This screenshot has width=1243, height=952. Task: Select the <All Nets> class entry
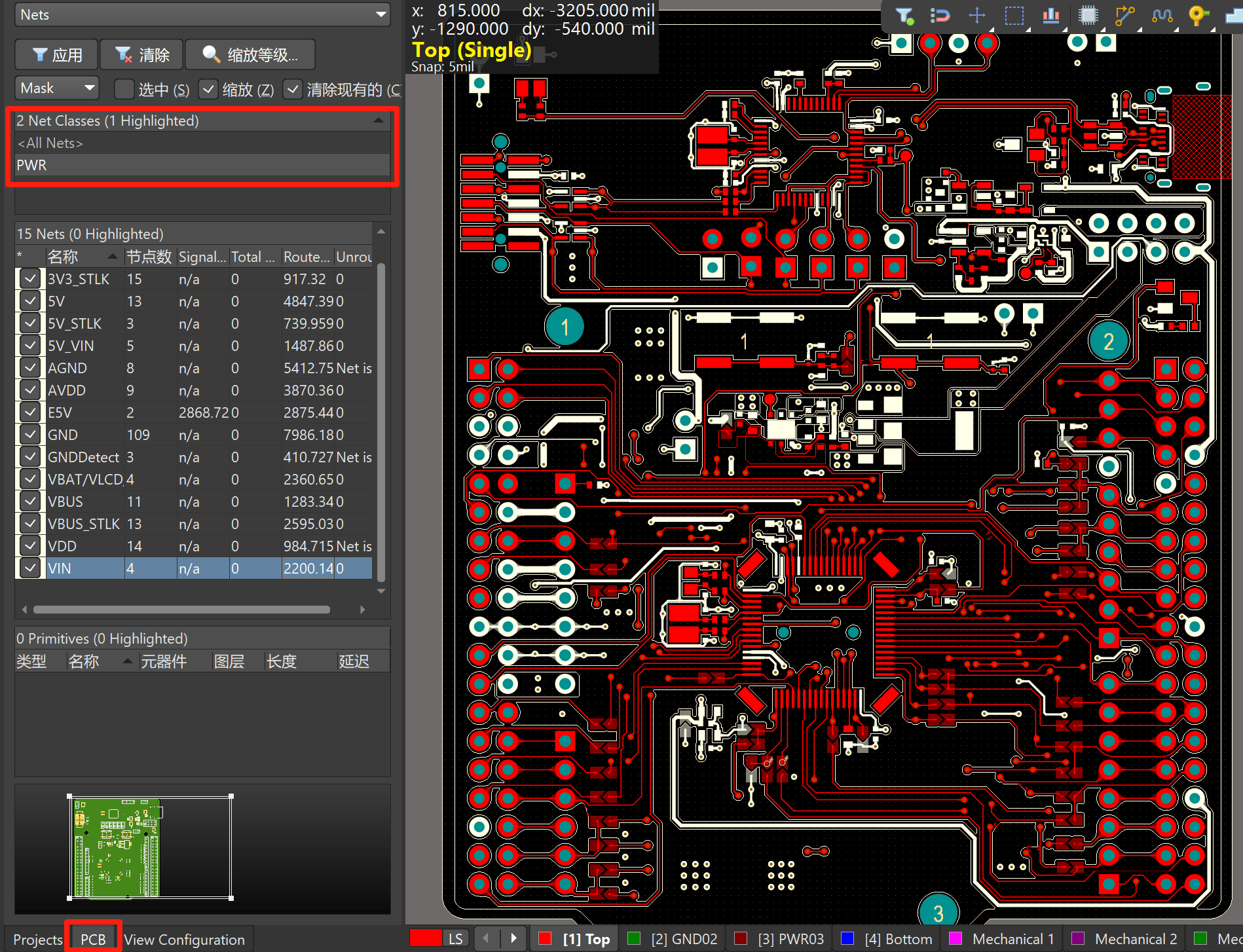tap(202, 143)
